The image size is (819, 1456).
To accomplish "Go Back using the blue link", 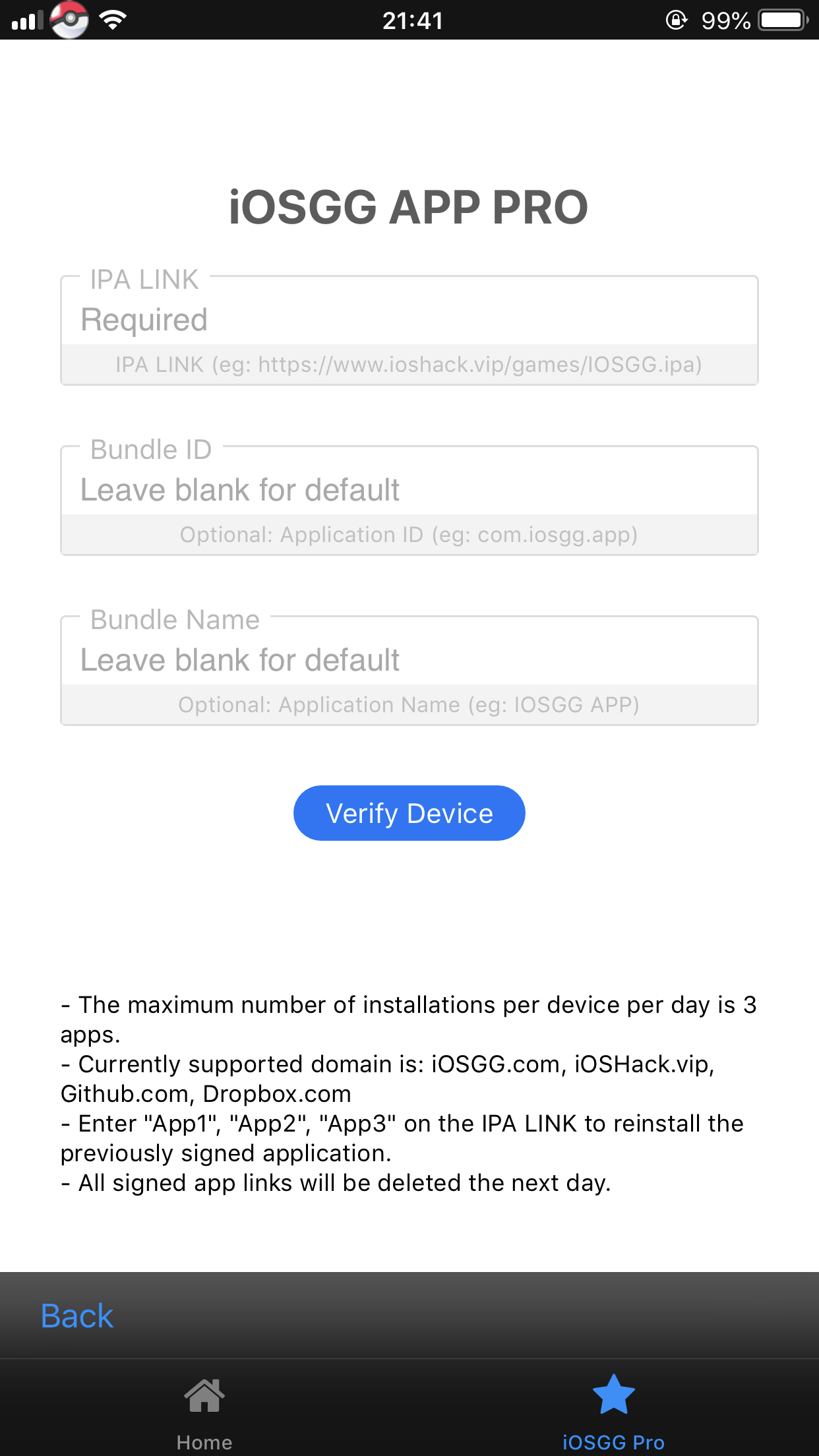I will pos(77,1316).
